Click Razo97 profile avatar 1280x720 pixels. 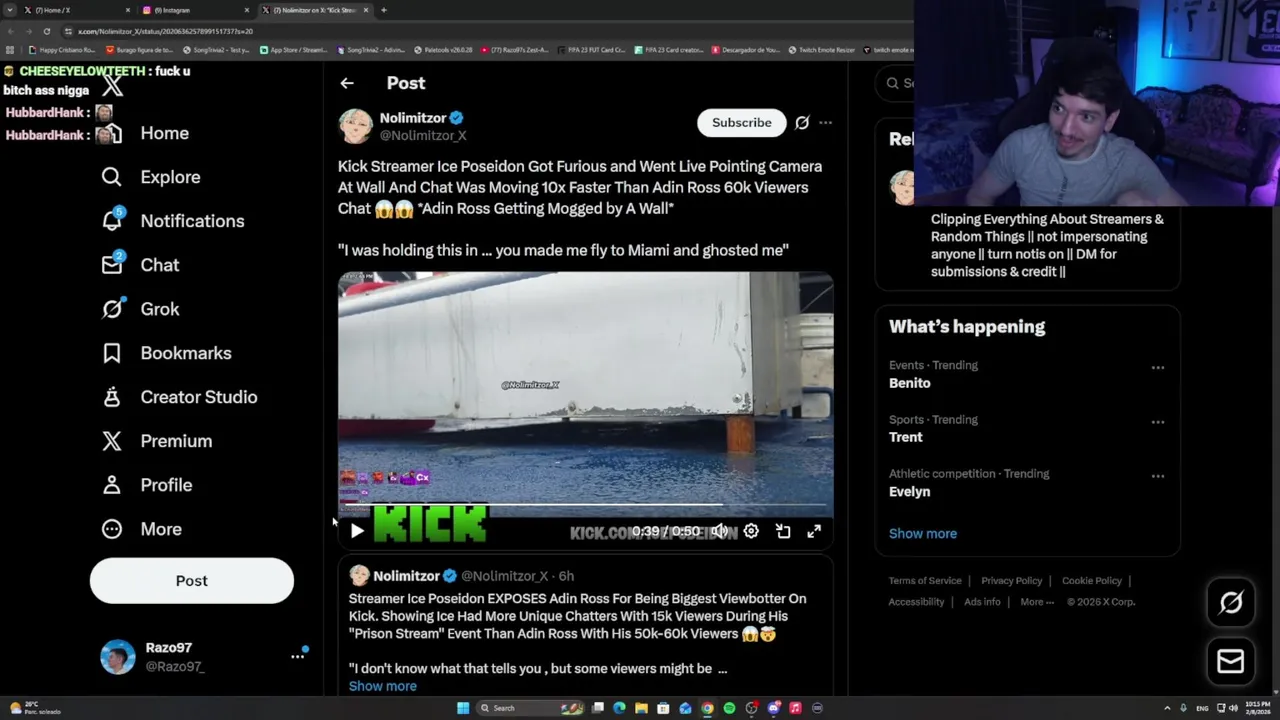point(118,657)
